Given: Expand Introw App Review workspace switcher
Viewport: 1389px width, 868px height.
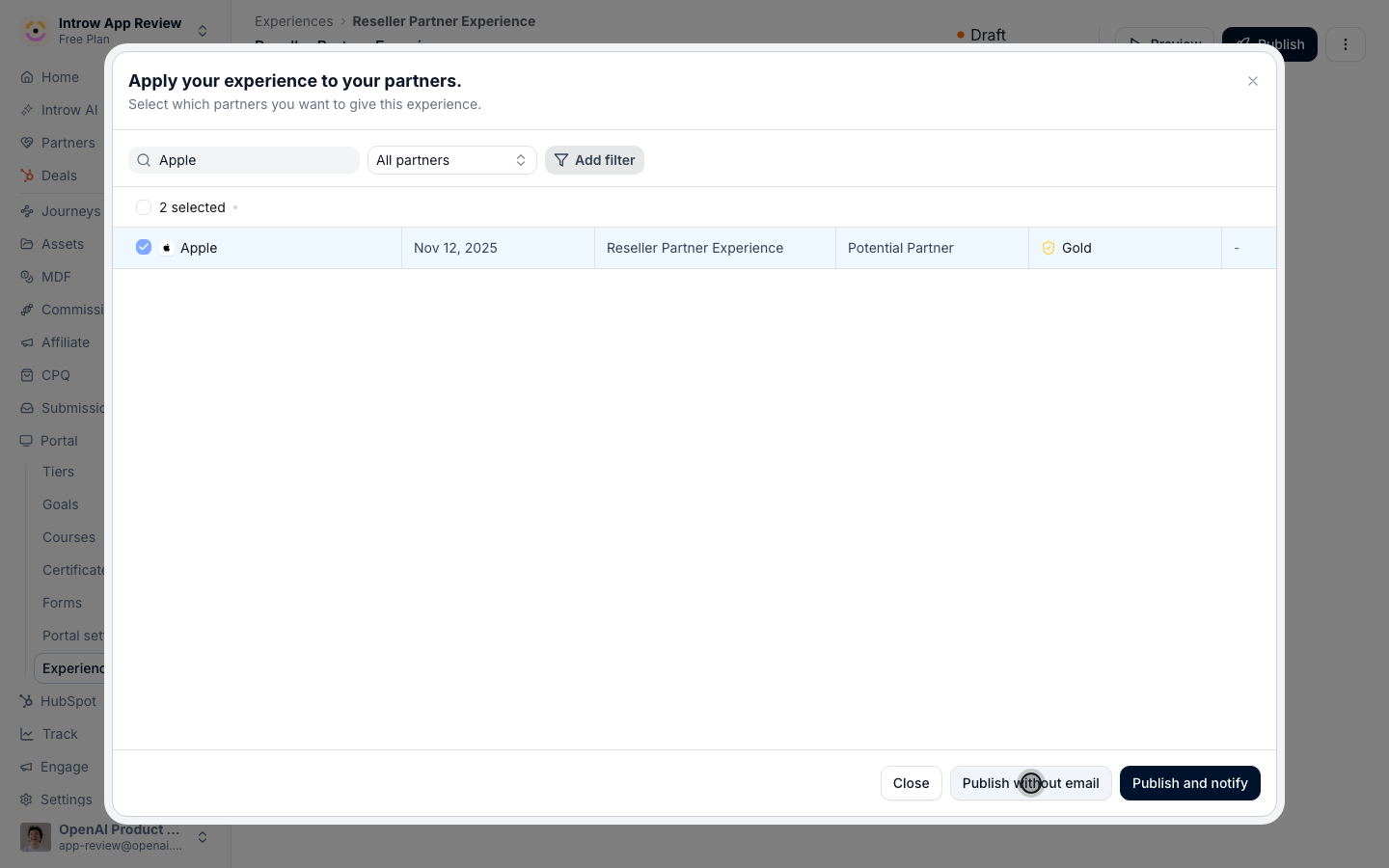Looking at the screenshot, I should tap(203, 31).
